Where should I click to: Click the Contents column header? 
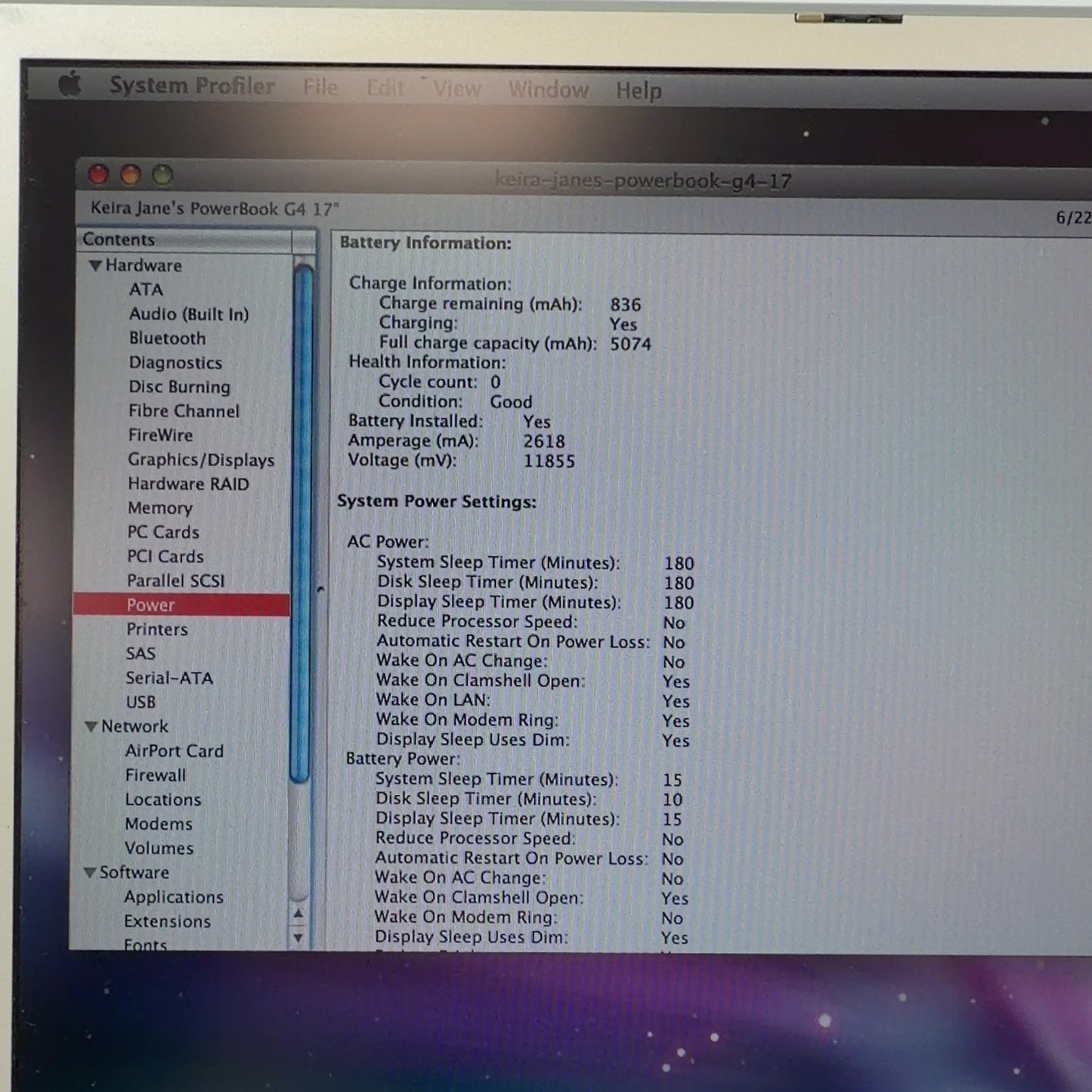click(x=184, y=240)
